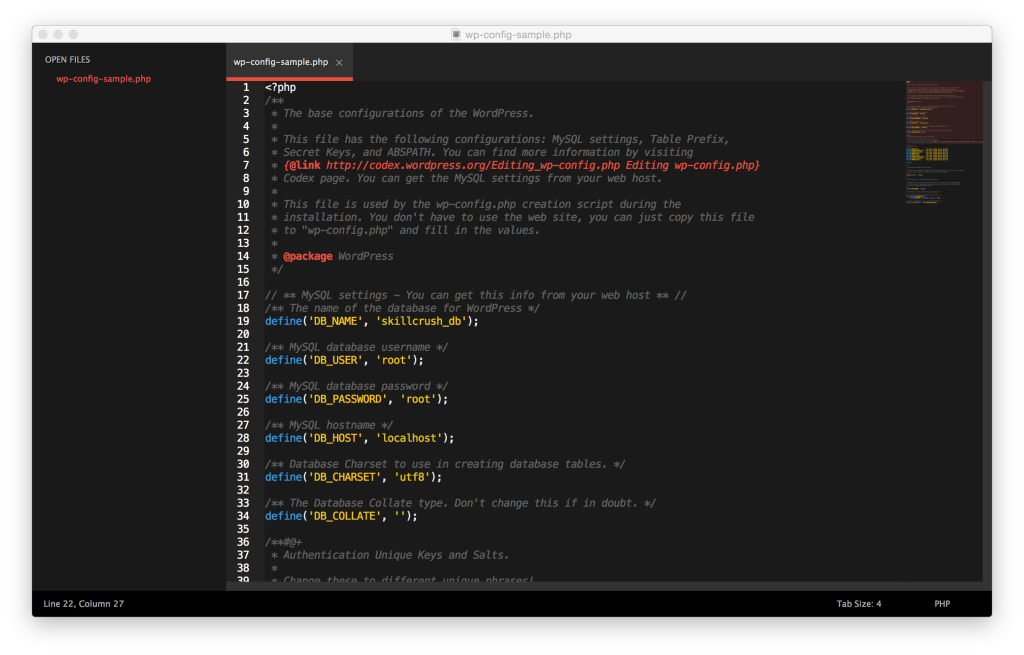Click the Database Charset comment on line 30

(x=445, y=464)
